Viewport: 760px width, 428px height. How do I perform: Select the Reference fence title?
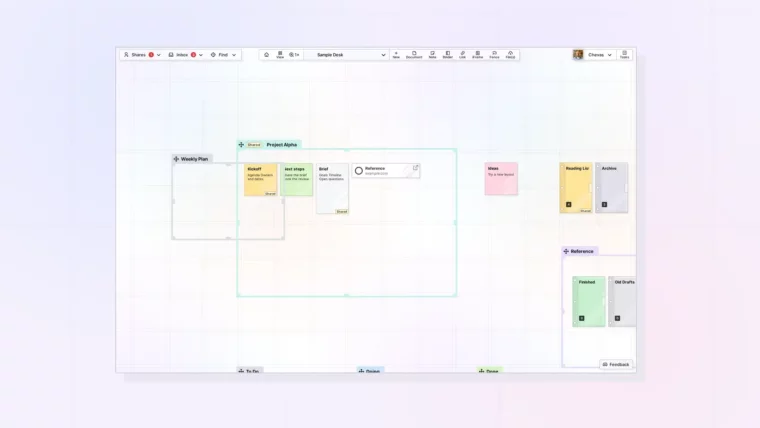582,252
